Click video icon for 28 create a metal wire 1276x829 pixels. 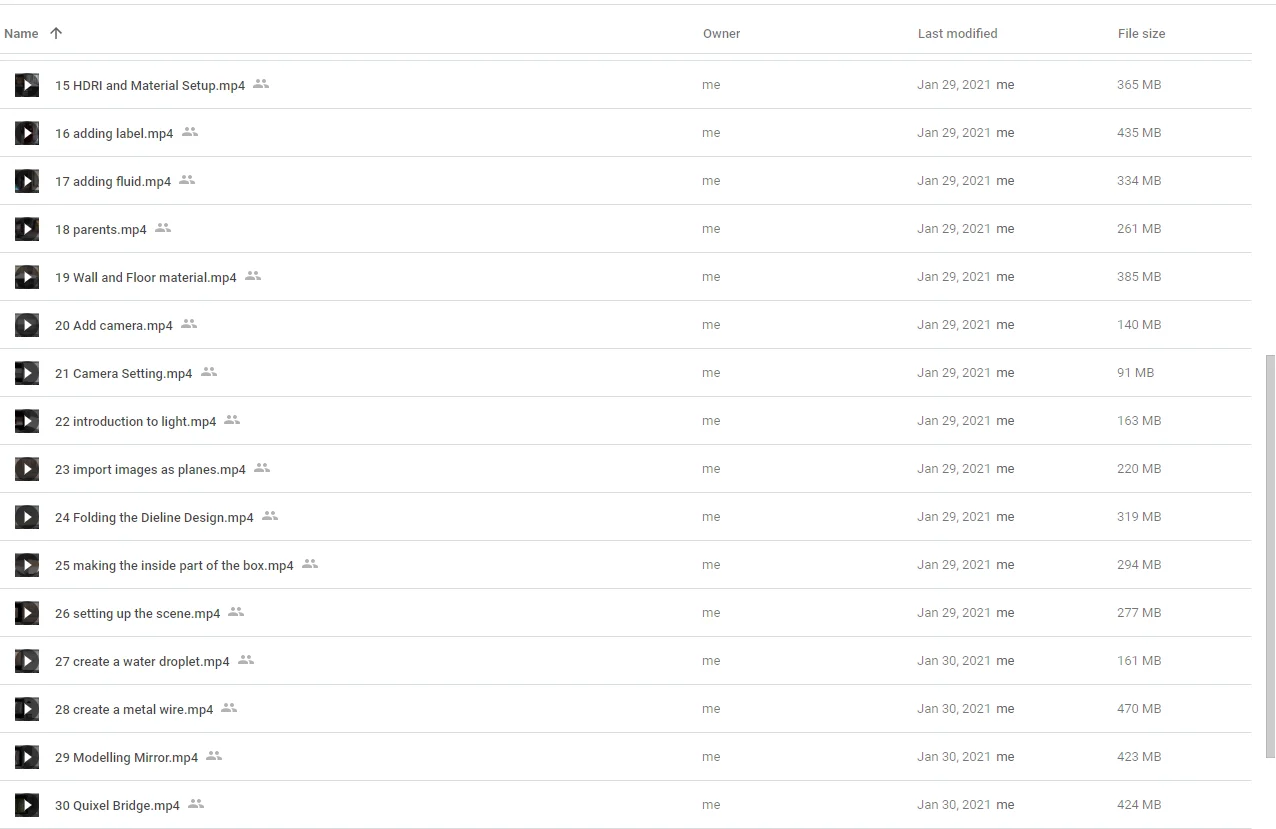click(27, 709)
